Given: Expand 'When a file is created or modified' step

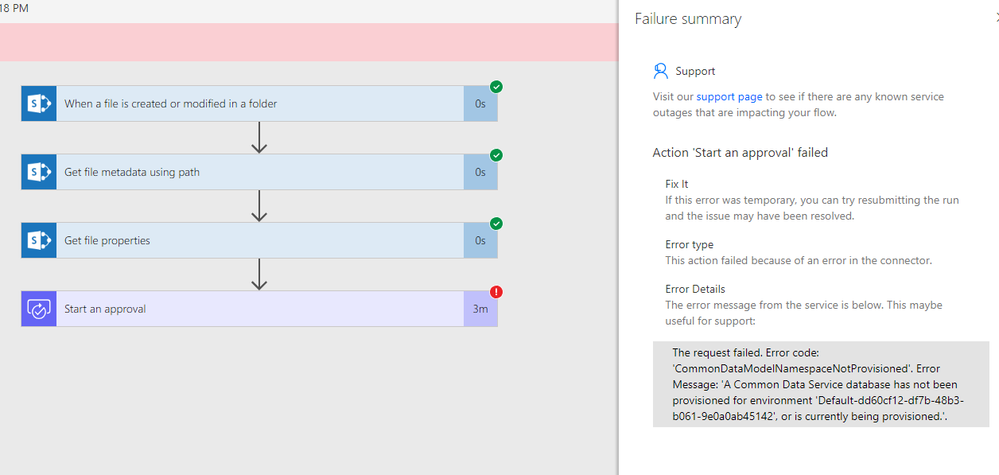Looking at the screenshot, I should point(259,104).
